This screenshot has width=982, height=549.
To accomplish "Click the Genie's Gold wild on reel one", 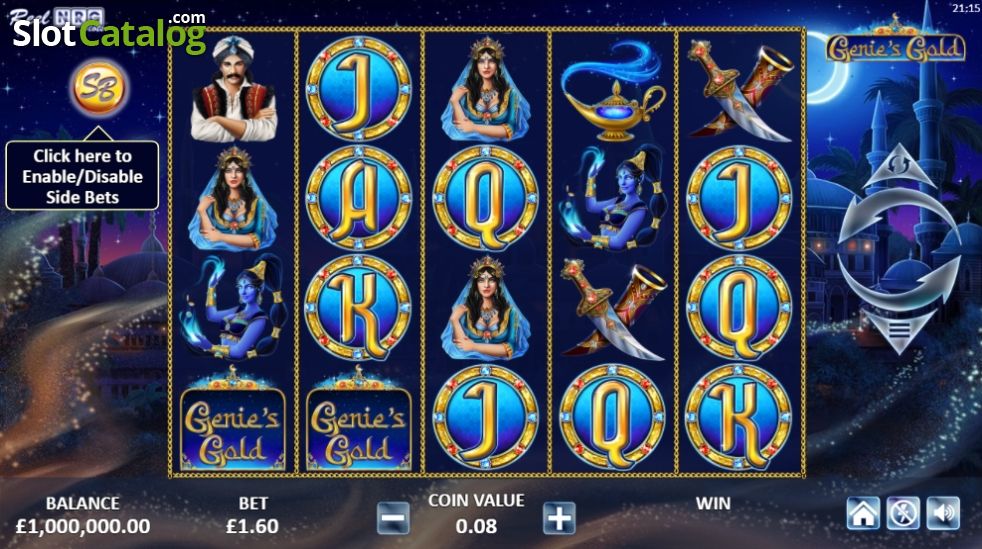I will point(233,418).
